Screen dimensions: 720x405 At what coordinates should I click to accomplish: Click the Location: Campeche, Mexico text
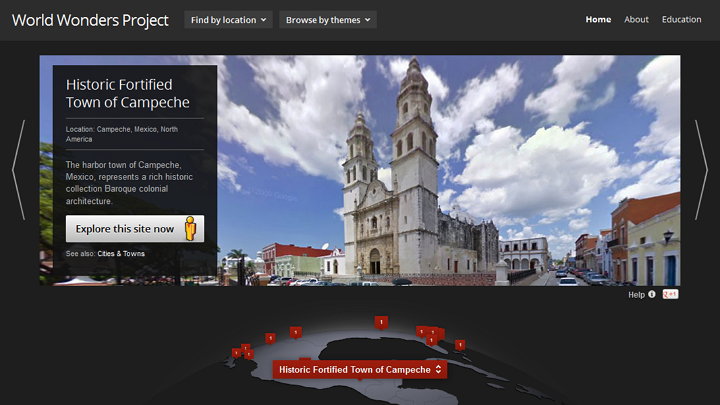(122, 134)
